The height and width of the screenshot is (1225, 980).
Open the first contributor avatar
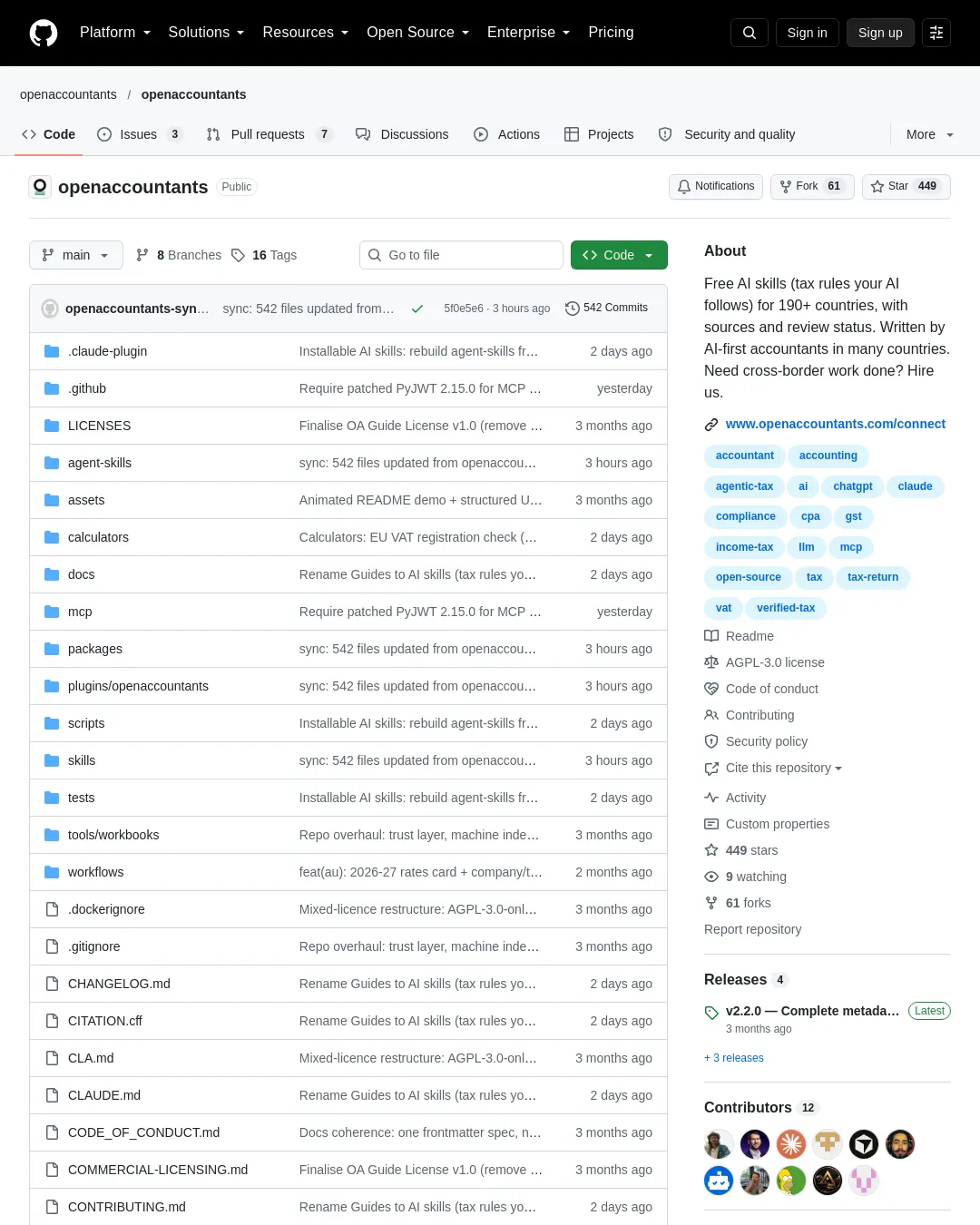click(x=719, y=1144)
